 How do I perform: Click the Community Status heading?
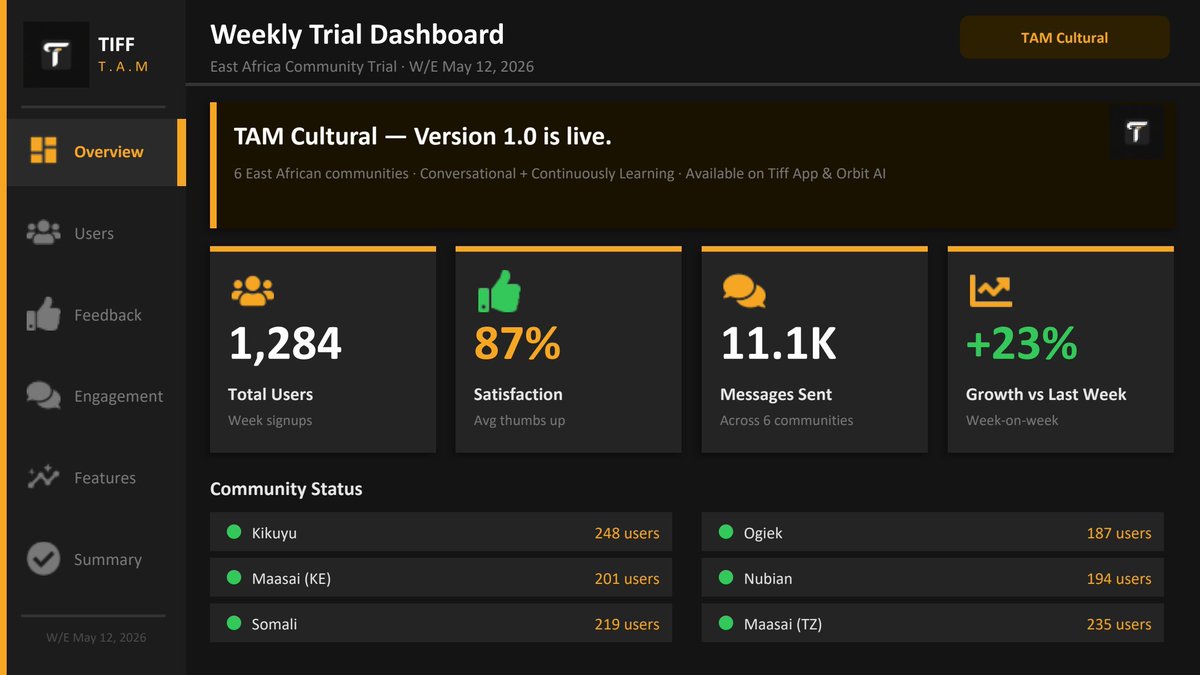pyautogui.click(x=286, y=489)
